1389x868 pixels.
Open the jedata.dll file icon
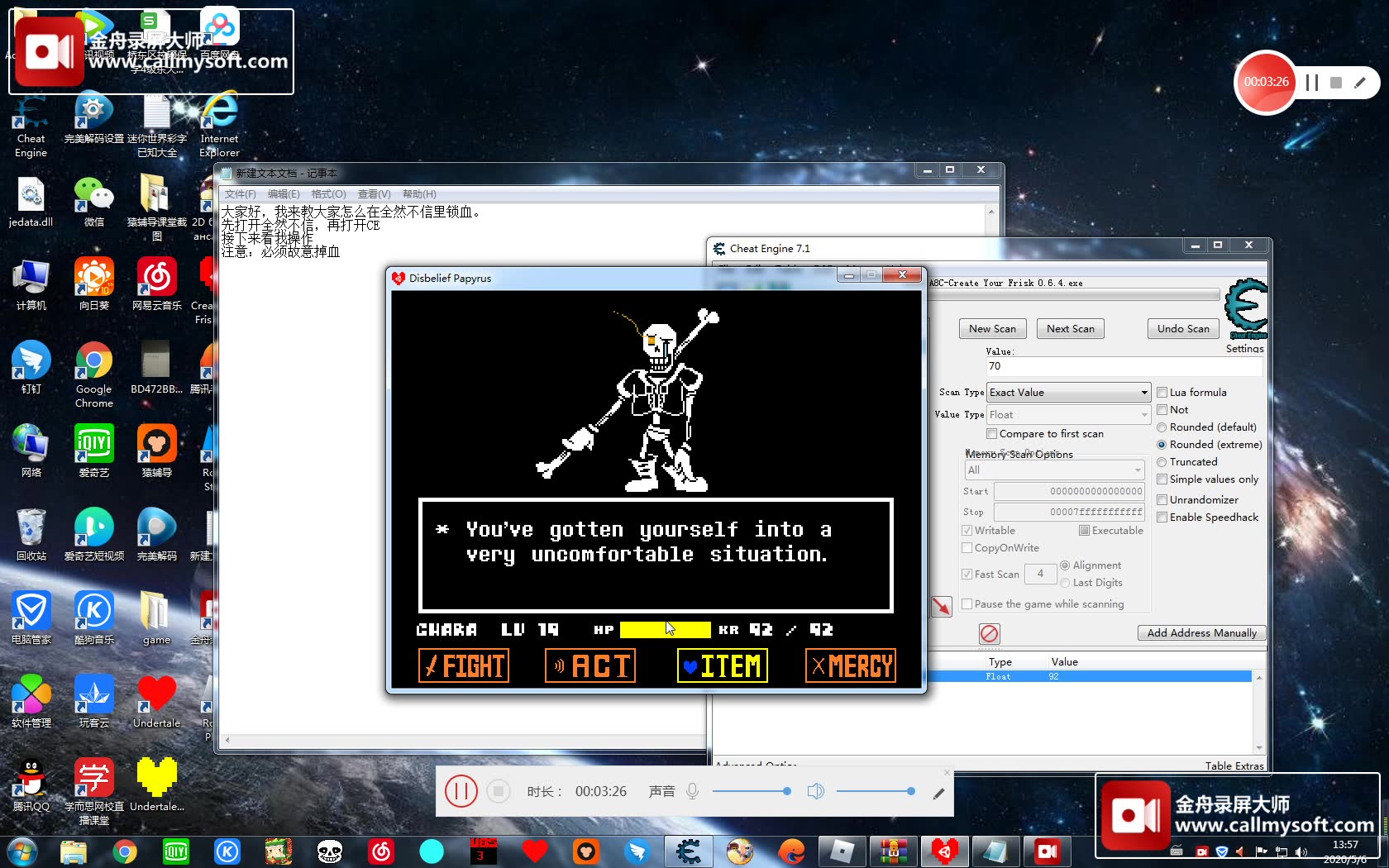(31, 203)
